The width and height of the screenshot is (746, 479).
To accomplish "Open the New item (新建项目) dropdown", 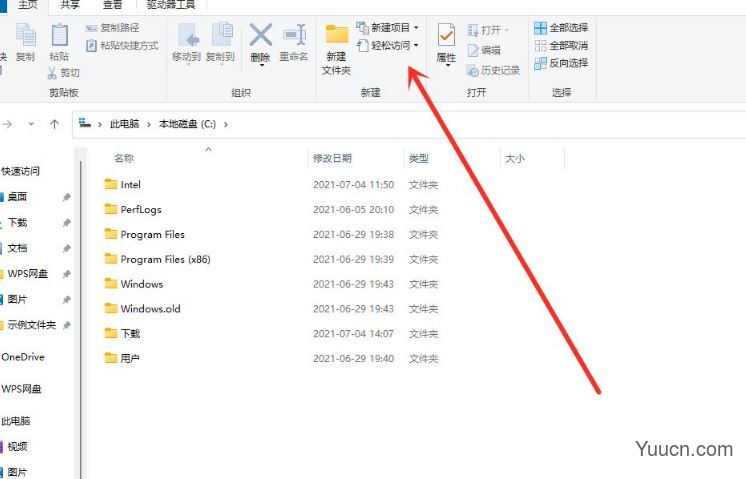I will click(x=387, y=28).
